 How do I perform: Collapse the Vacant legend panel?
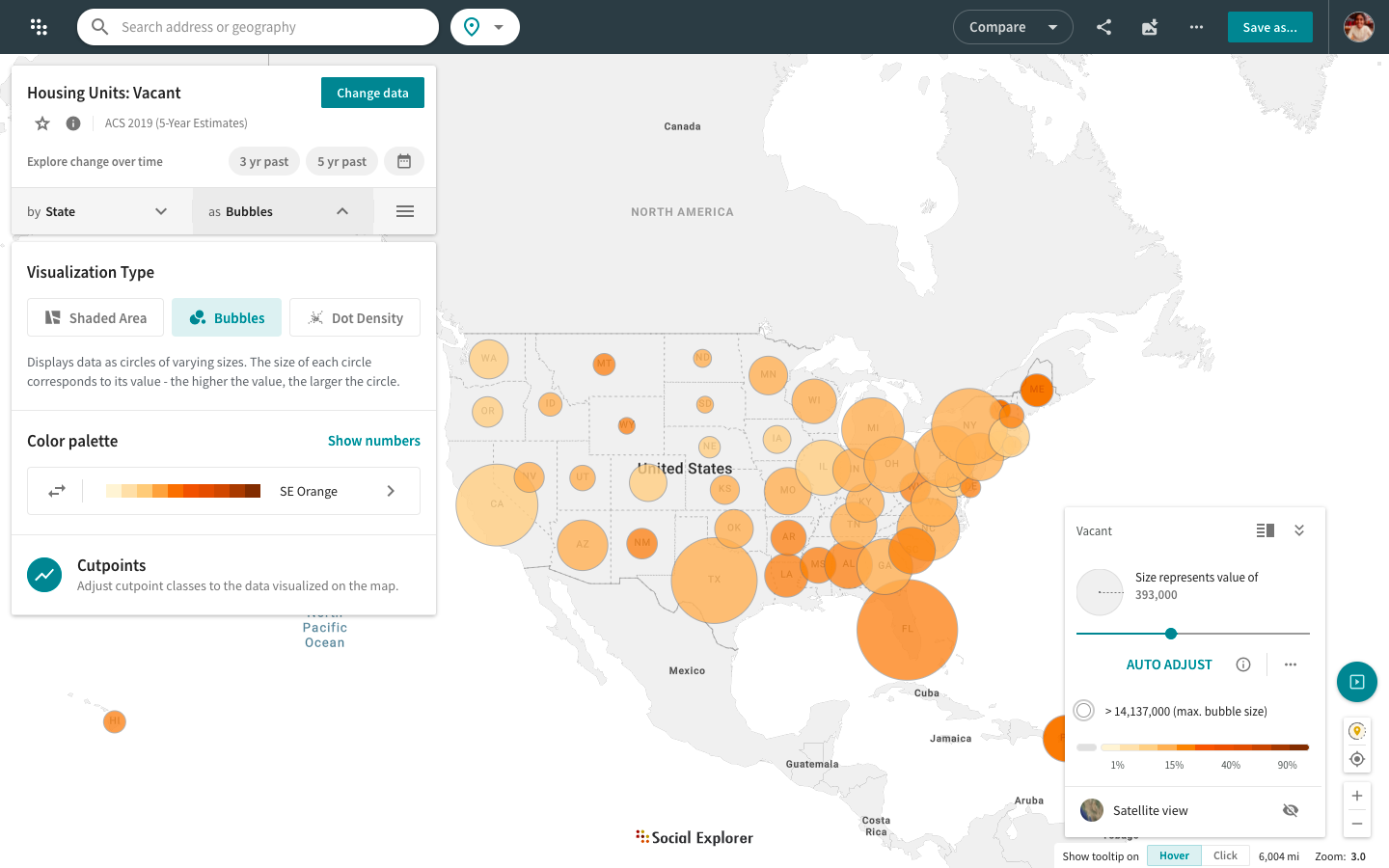1299,530
